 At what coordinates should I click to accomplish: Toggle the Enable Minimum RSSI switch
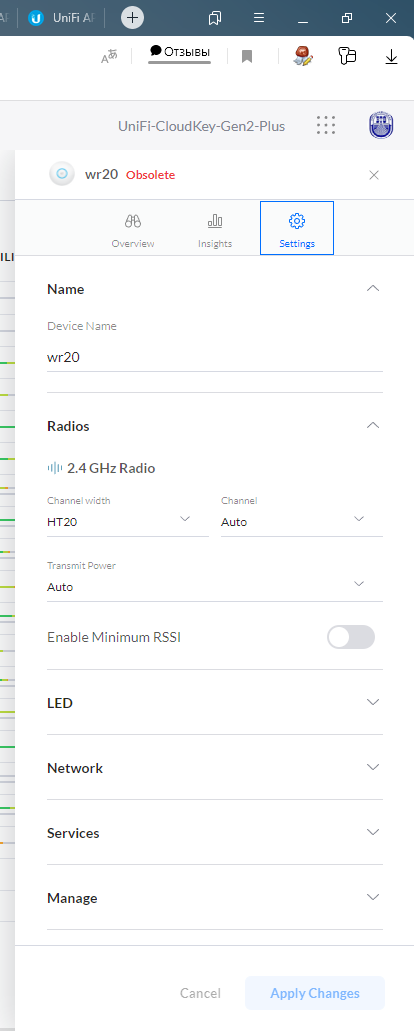[351, 637]
